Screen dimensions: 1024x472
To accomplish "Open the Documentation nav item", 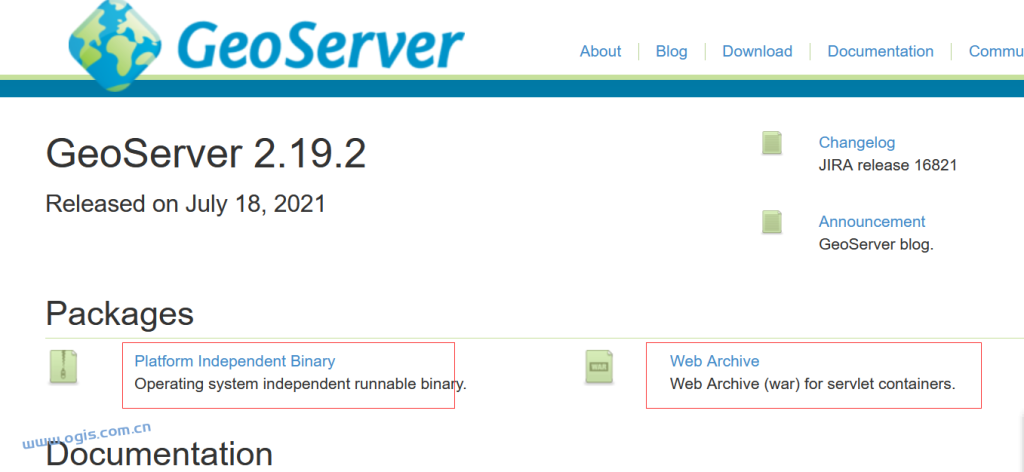I will tap(880, 52).
